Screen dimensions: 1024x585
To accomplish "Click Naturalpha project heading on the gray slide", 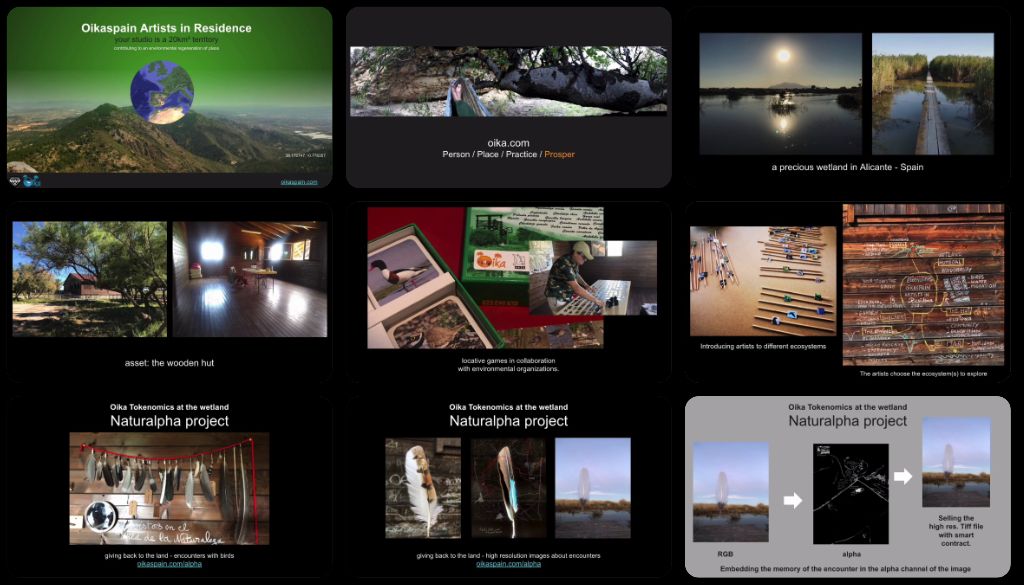I will click(x=847, y=421).
